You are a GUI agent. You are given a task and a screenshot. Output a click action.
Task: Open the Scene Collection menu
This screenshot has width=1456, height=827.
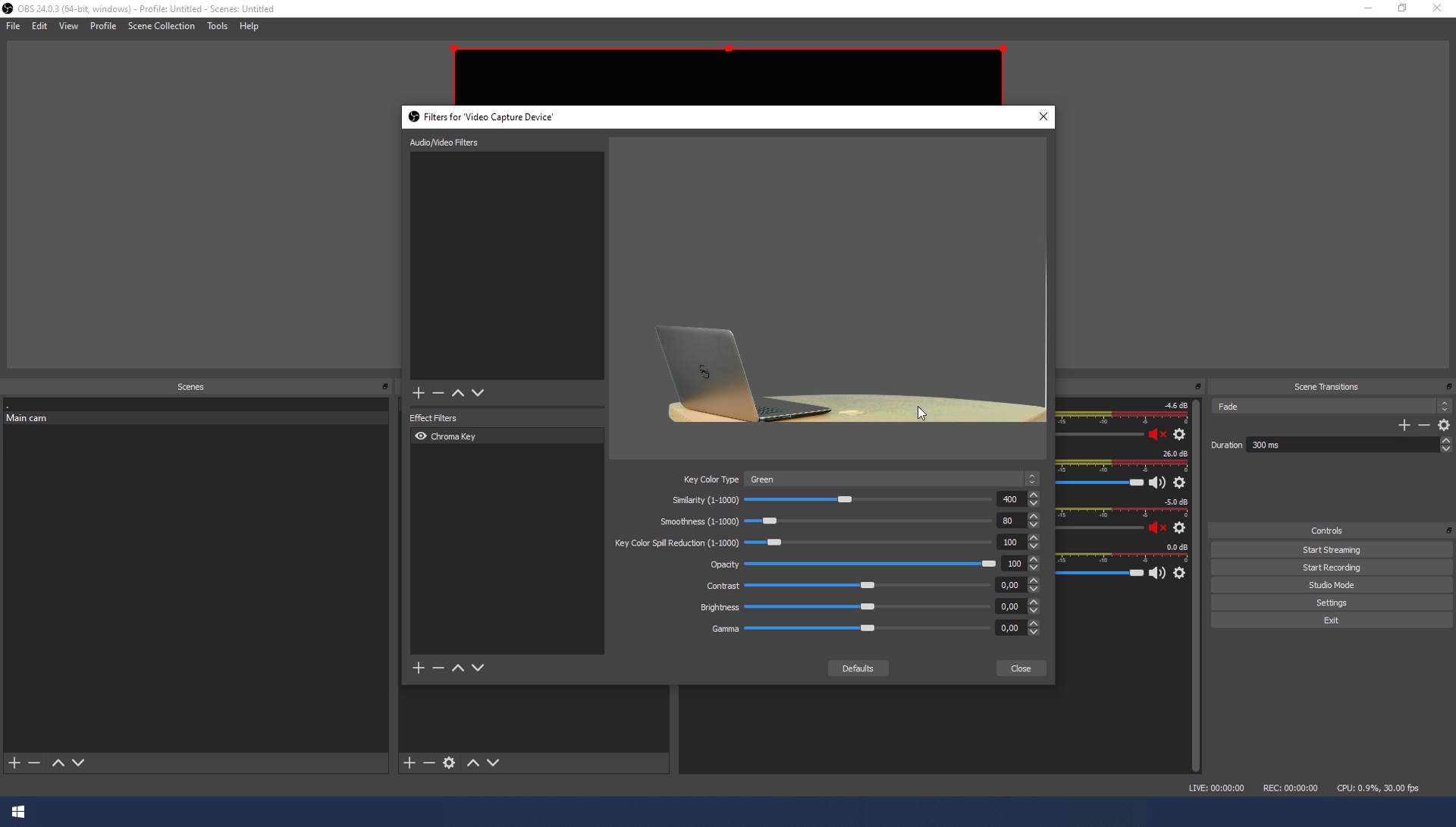click(161, 26)
